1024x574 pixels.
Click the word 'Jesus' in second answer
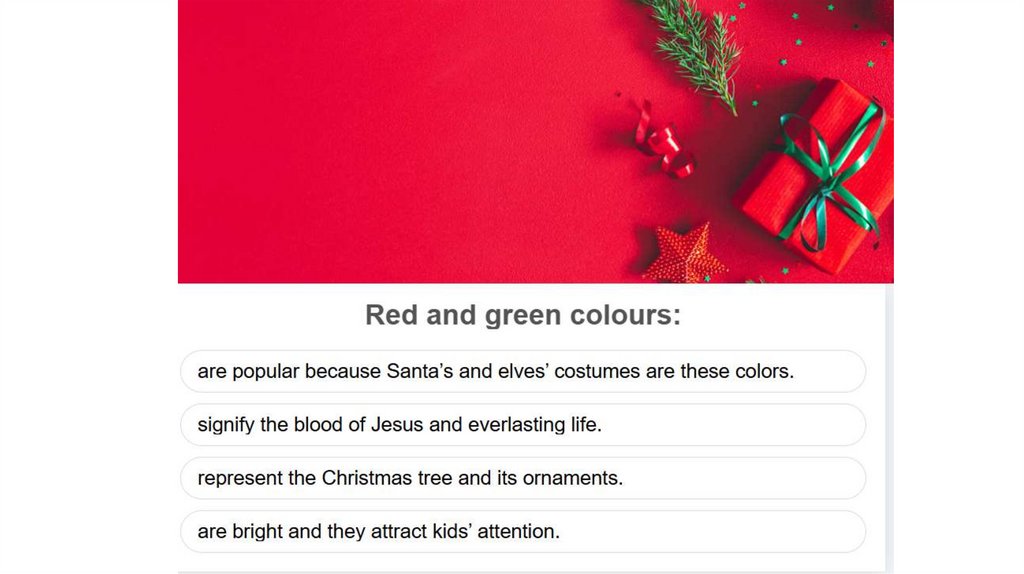coord(397,425)
